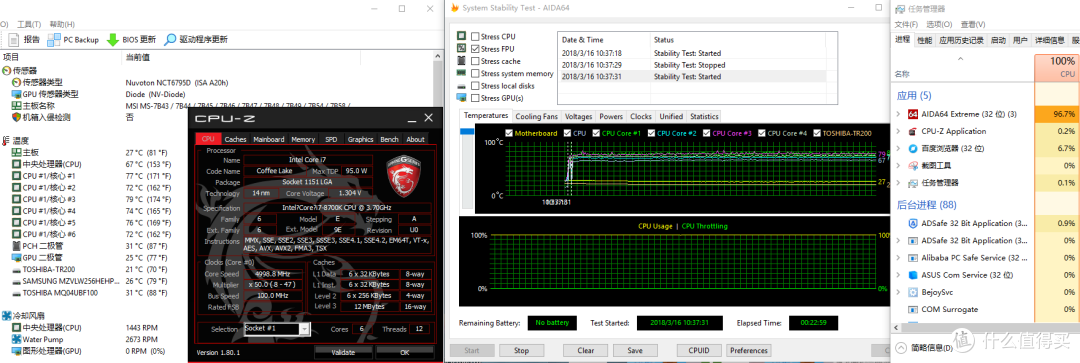
Task: Click the 机箱入侵检测 shield icon
Action: tap(17, 118)
